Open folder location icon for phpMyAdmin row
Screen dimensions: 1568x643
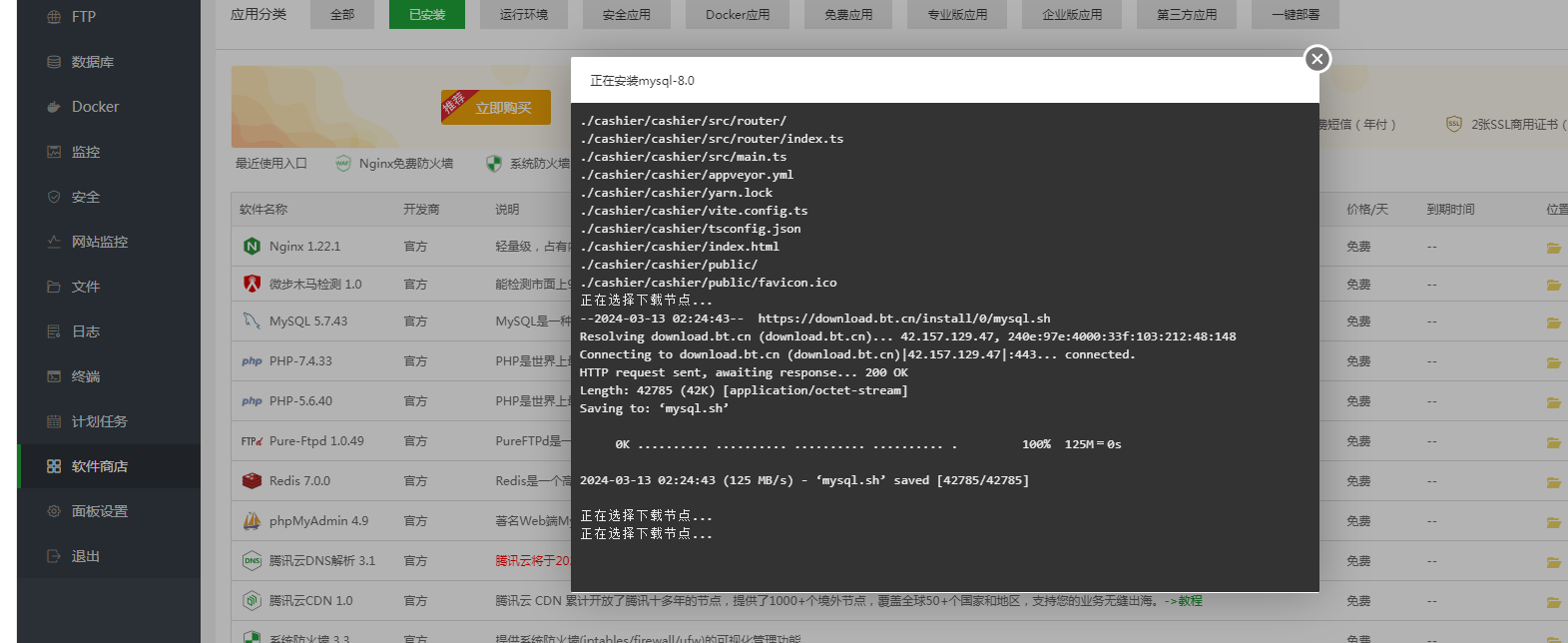pos(1554,522)
